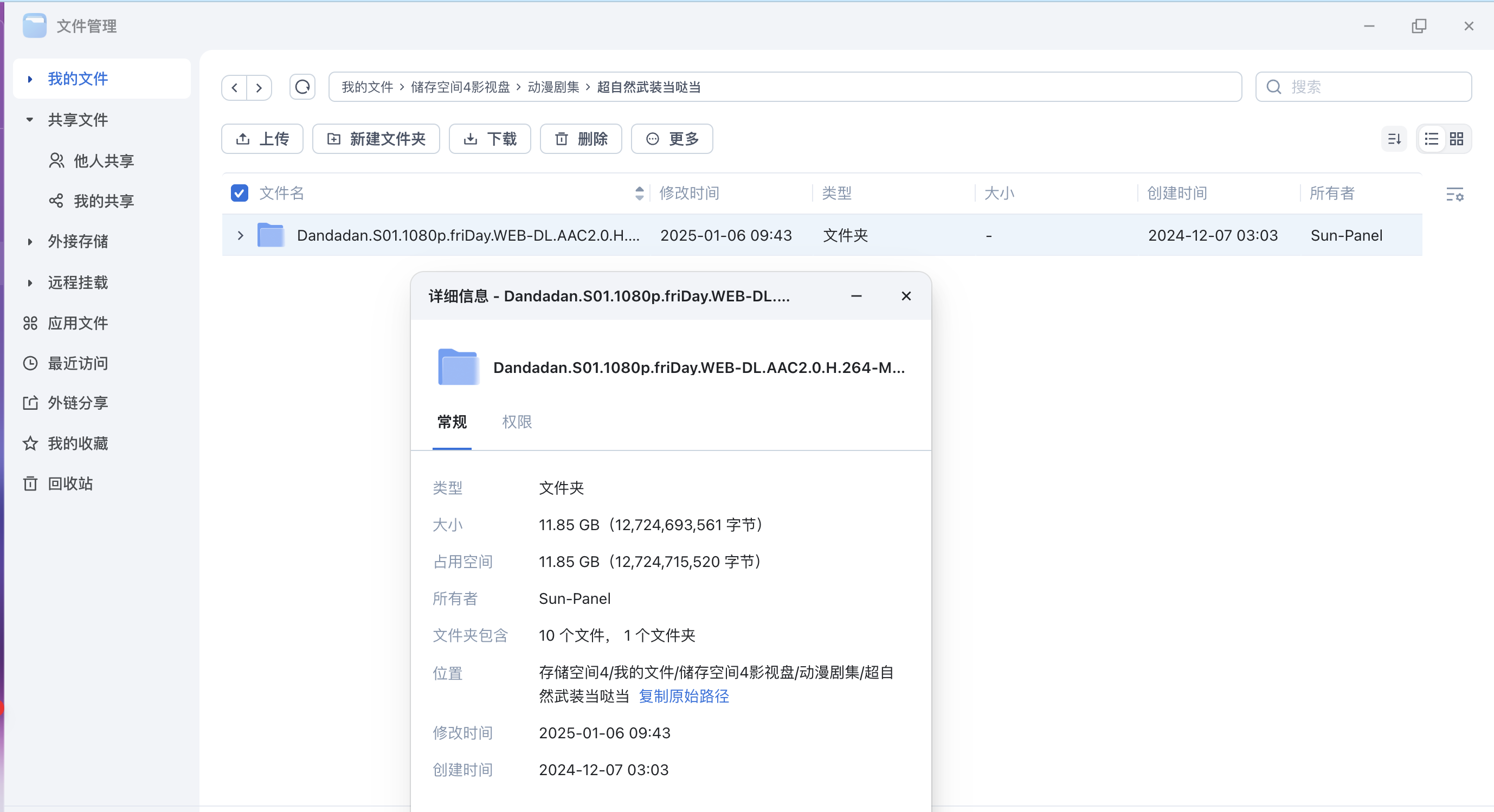1494x812 pixels.
Task: Switch to the 常规 tab
Action: pyautogui.click(x=452, y=422)
